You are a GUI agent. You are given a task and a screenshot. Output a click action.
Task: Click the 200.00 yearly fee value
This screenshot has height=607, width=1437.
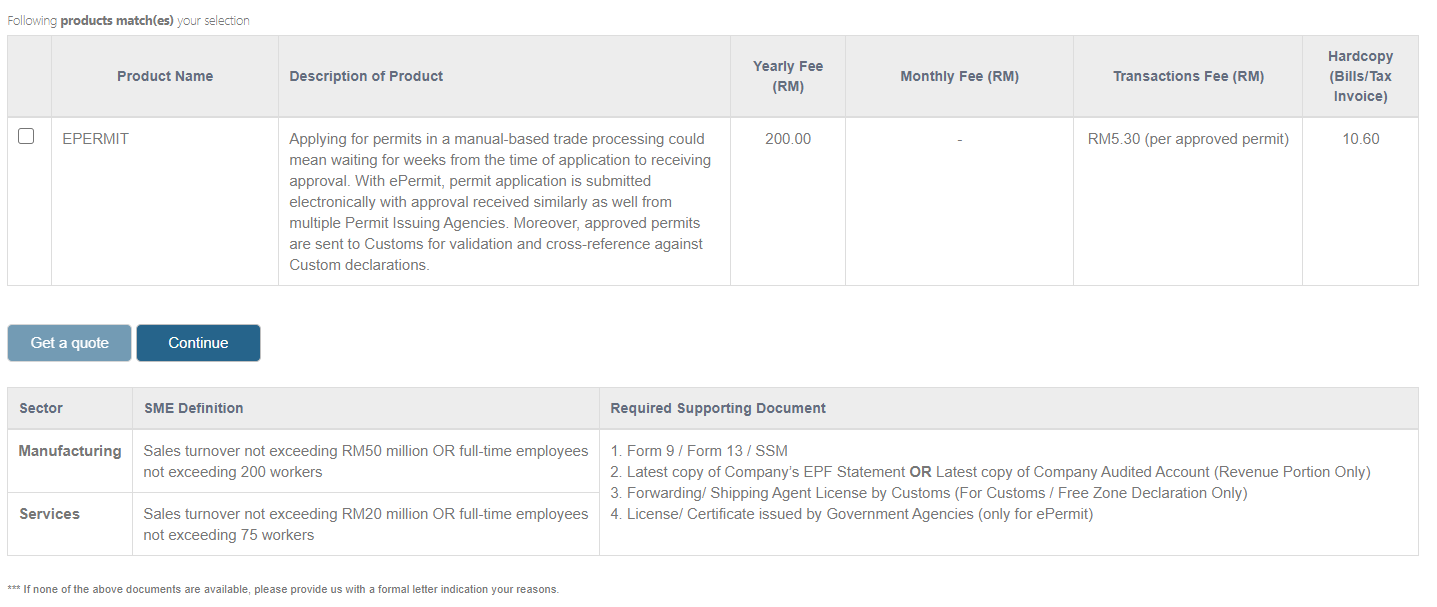[x=788, y=139]
